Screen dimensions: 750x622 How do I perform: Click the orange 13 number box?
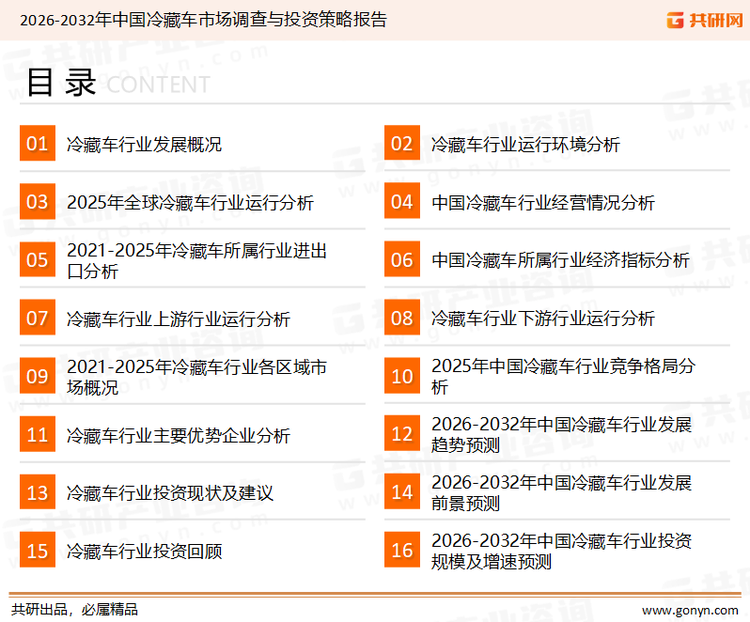37,492
